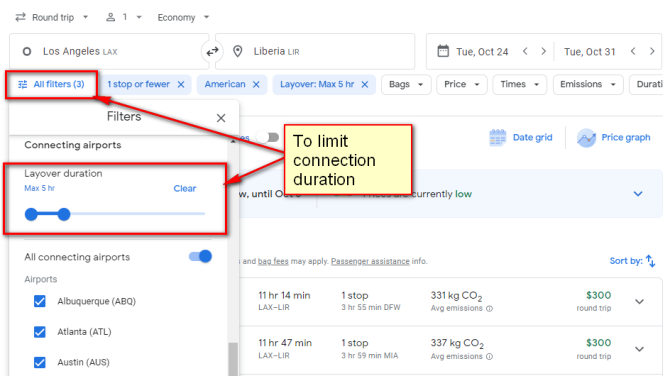670x376 pixels.
Task: Clear the layover duration filter
Action: click(x=185, y=188)
